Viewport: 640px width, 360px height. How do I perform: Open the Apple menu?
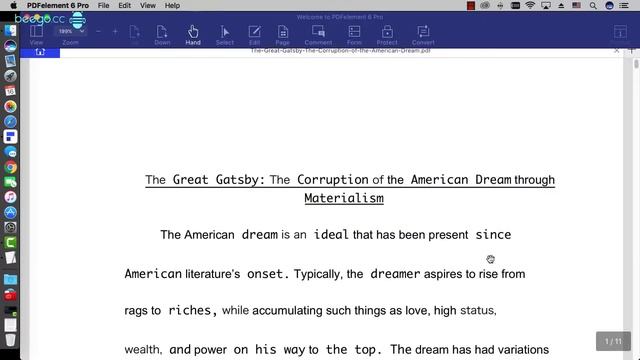[13, 5]
